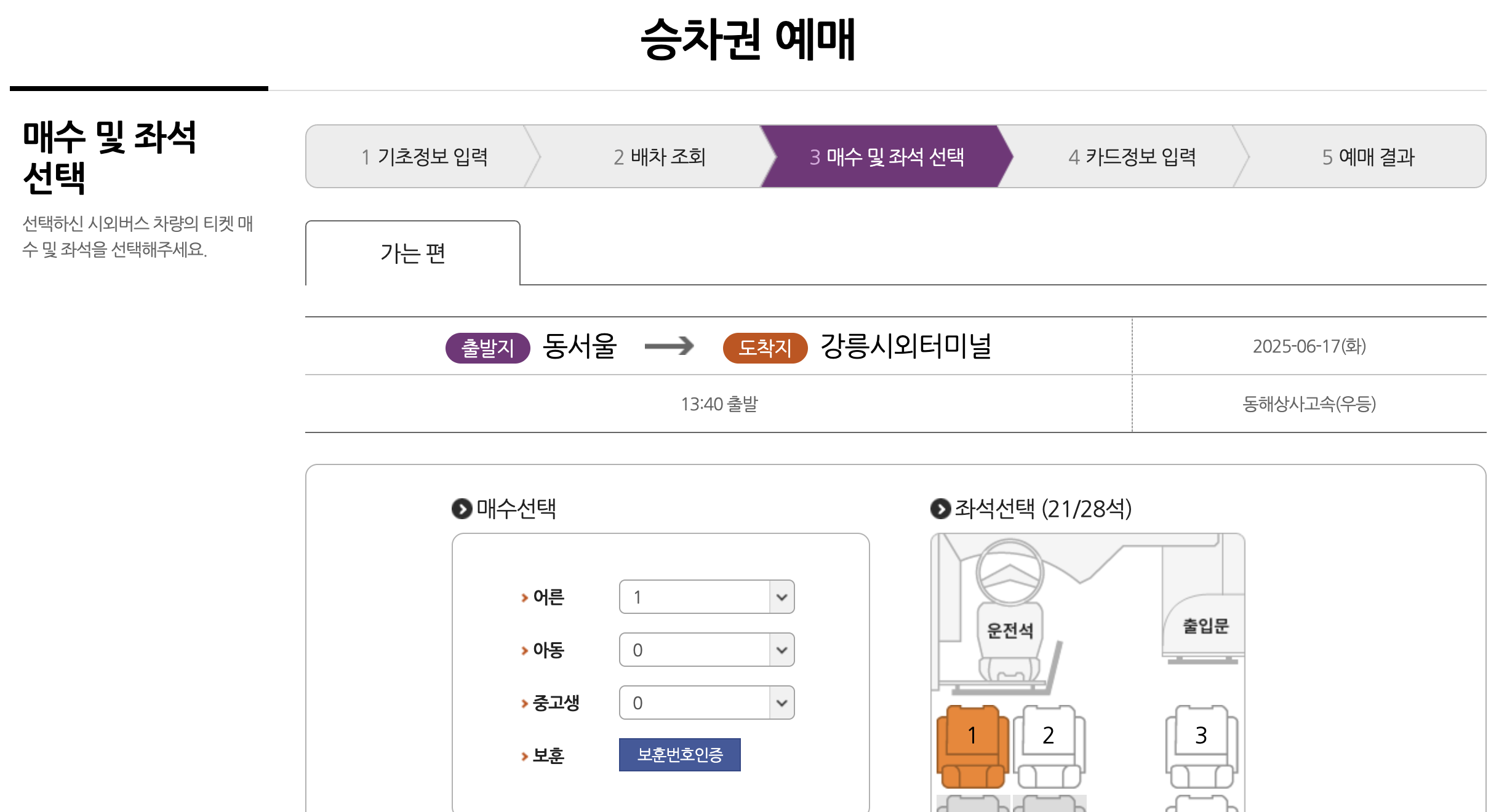Open the 아동 passenger count dropdown

point(706,649)
